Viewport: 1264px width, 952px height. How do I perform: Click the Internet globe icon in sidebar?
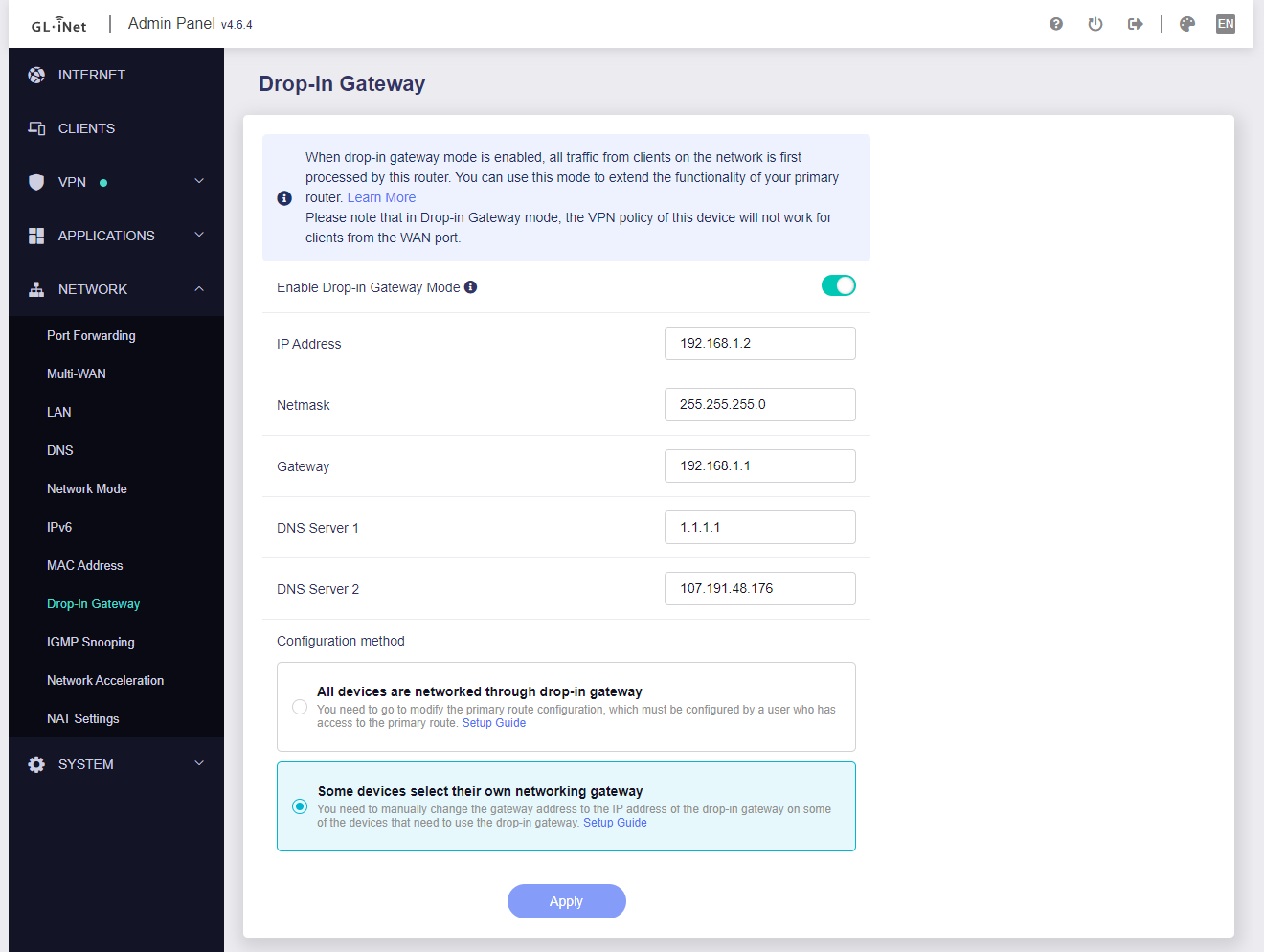click(36, 75)
